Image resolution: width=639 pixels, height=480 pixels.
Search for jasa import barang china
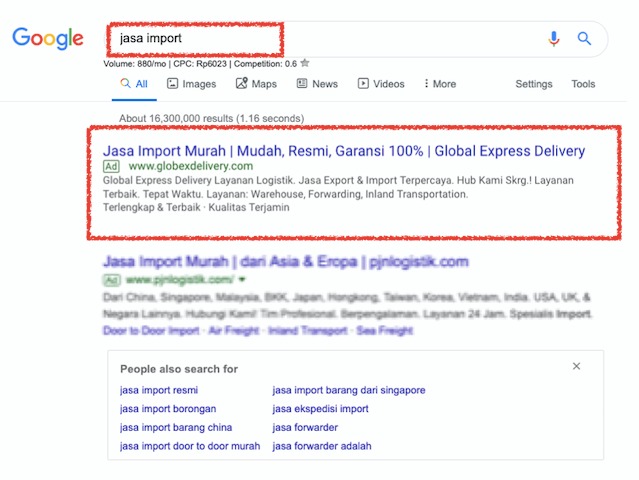click(176, 427)
